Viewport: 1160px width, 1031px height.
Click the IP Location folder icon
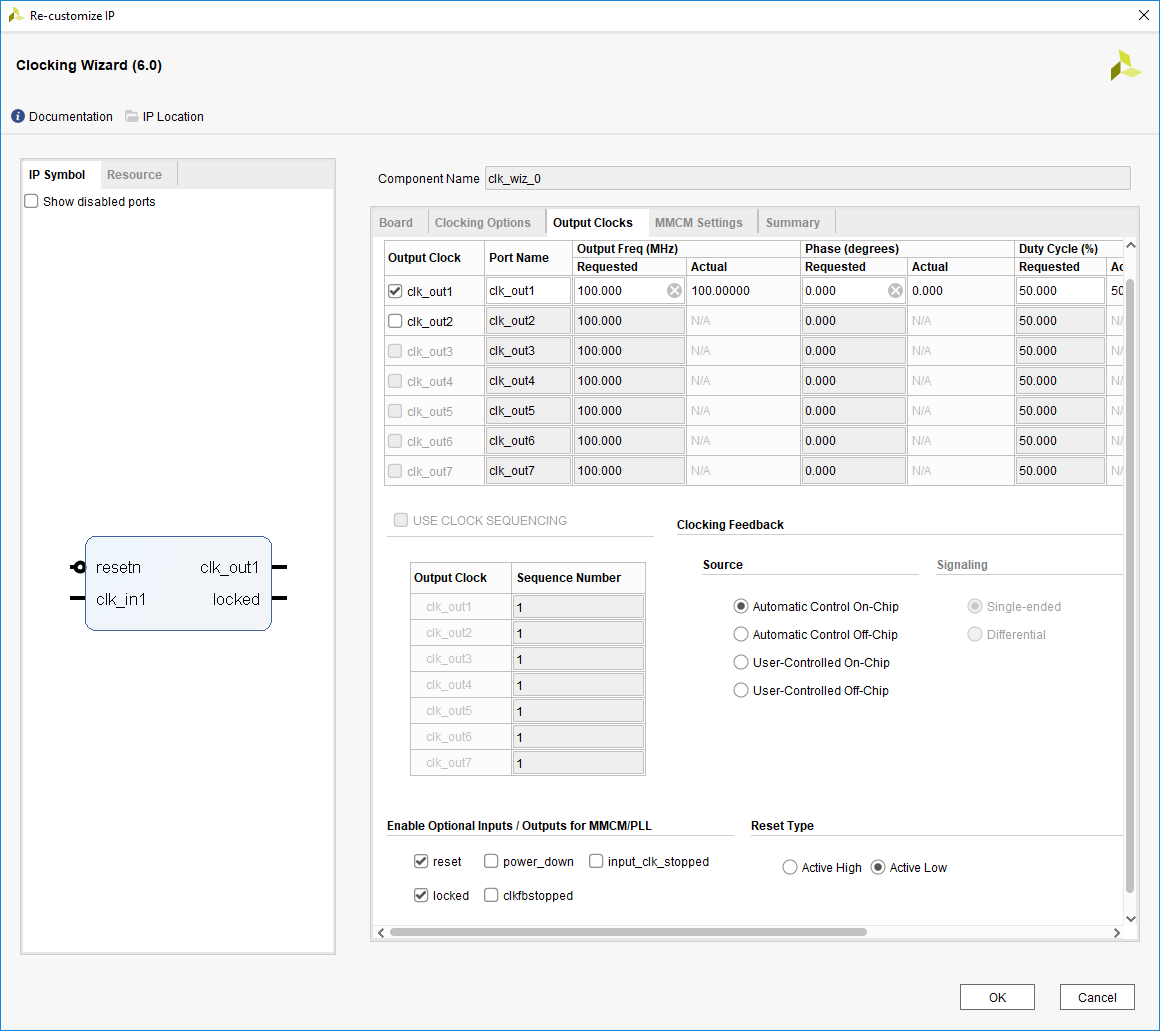(x=132, y=116)
